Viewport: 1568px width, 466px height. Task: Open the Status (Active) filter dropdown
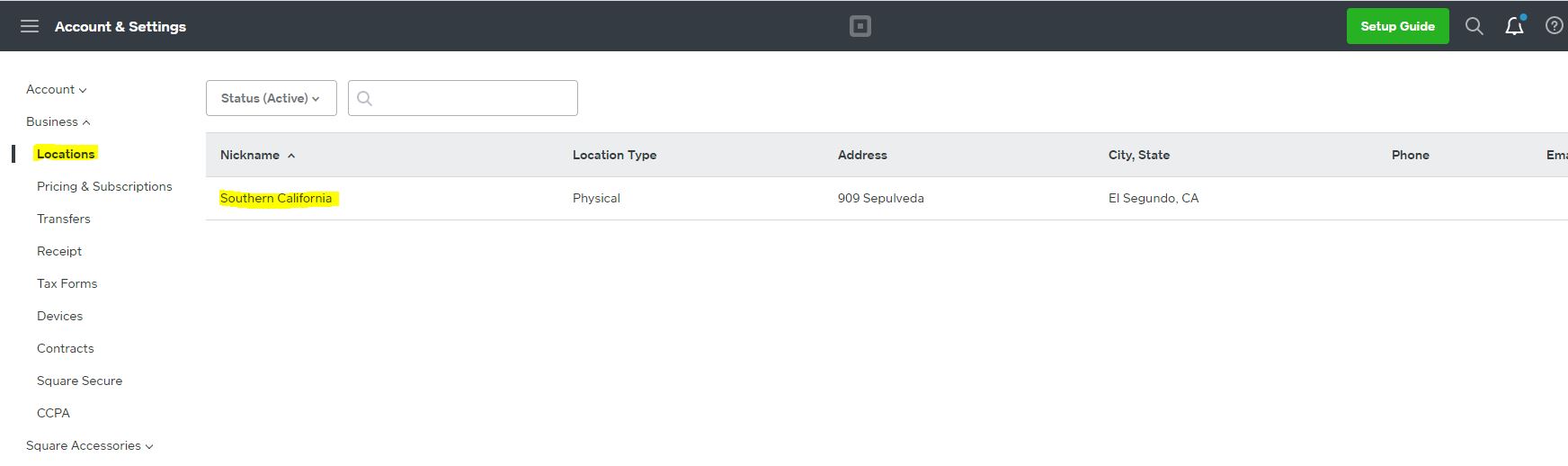pos(271,98)
